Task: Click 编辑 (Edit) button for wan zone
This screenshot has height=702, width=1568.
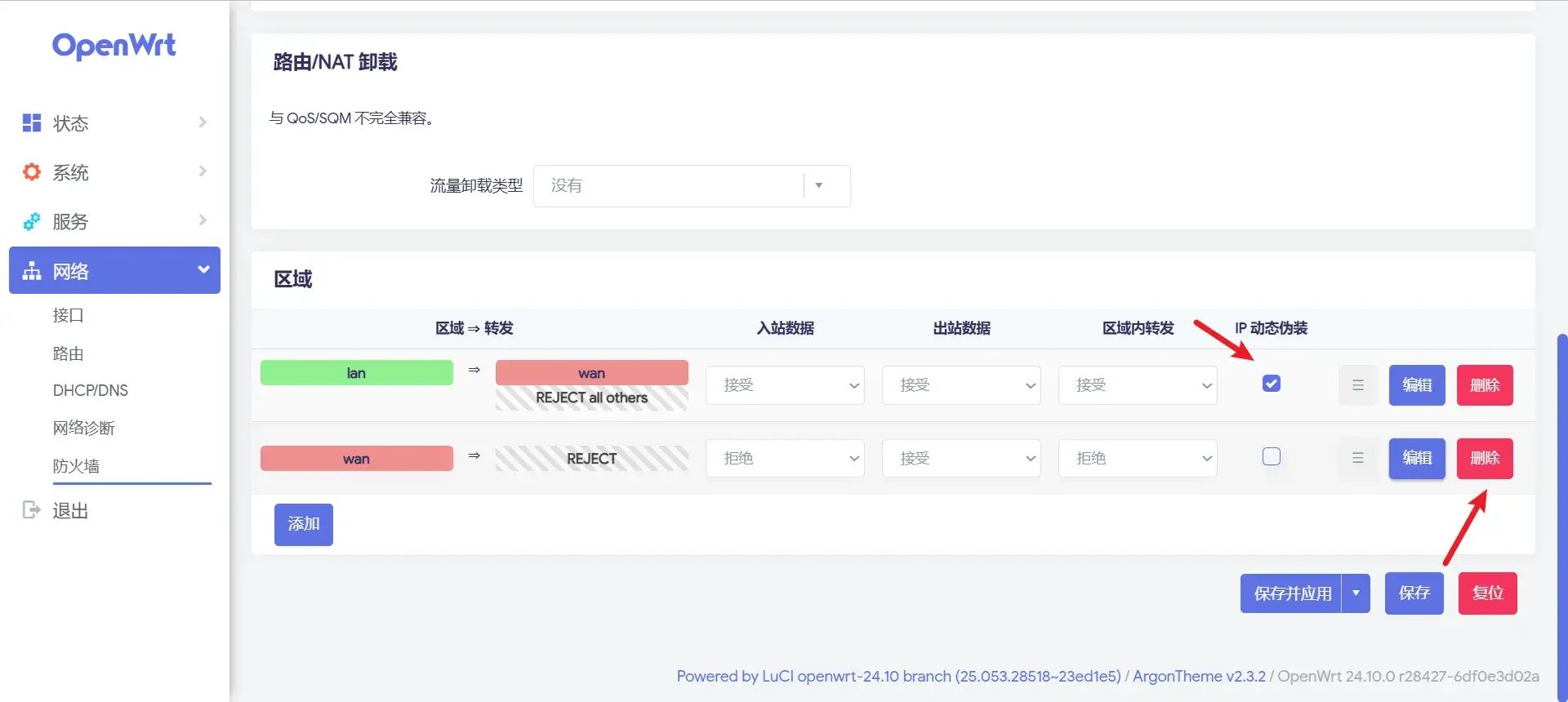Action: pyautogui.click(x=1417, y=459)
